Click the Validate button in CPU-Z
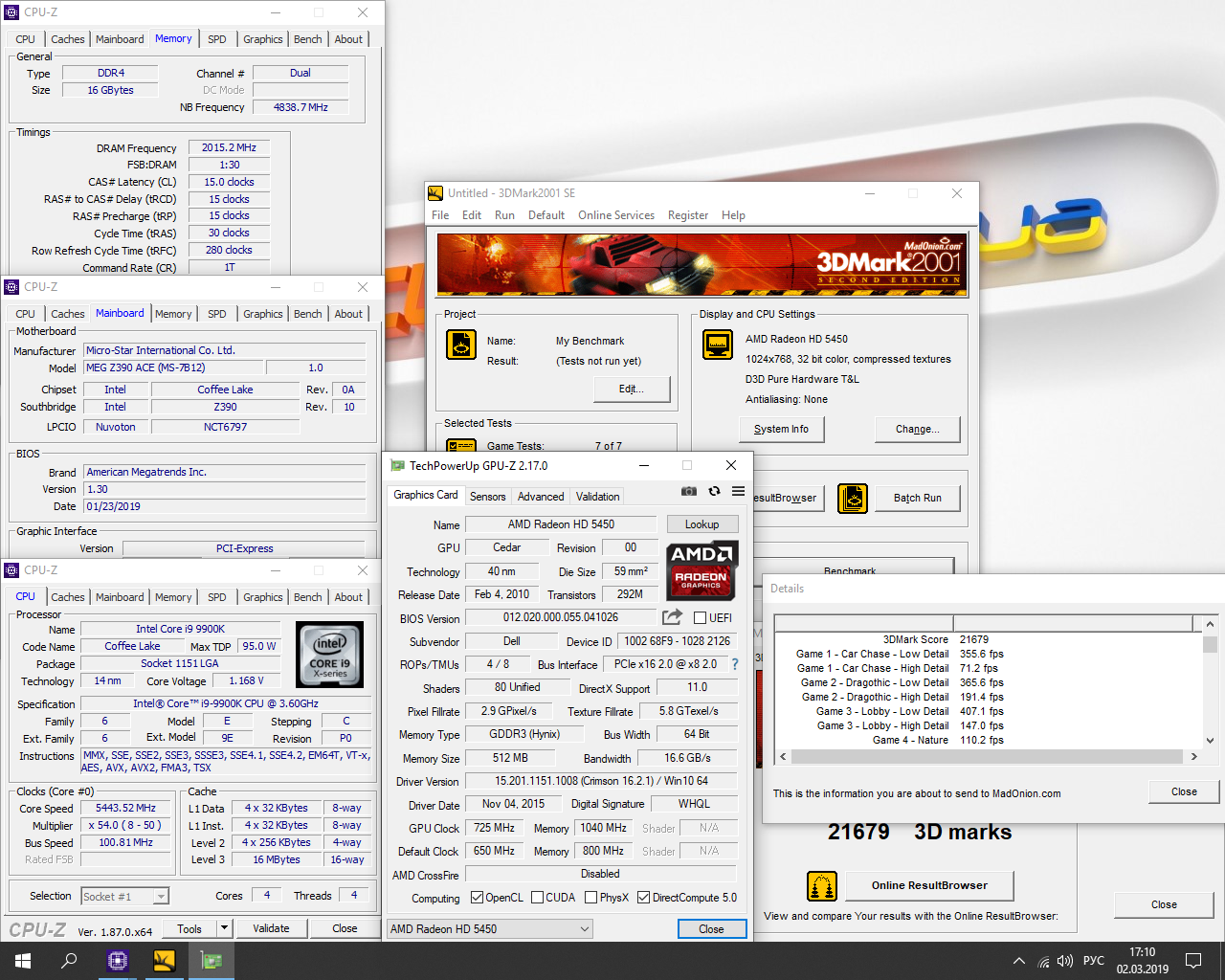 coord(271,928)
